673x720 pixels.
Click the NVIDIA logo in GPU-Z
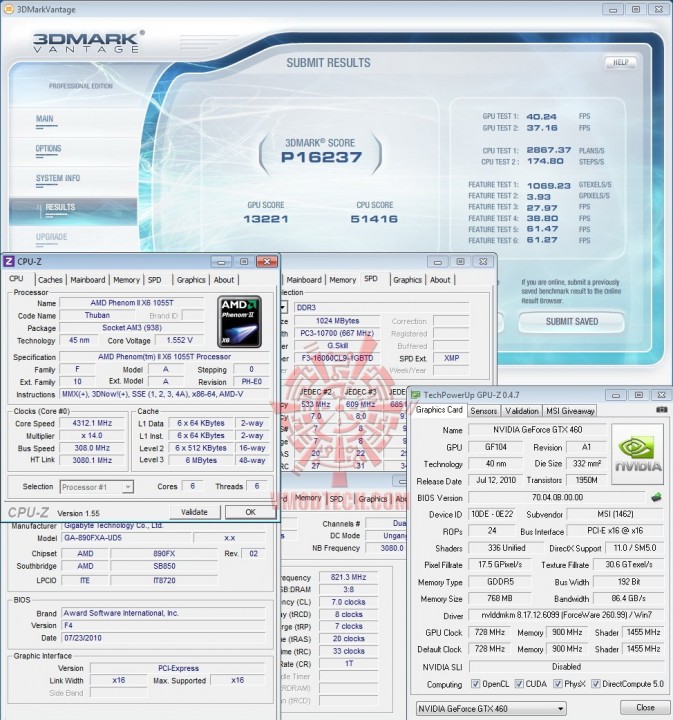[x=638, y=454]
